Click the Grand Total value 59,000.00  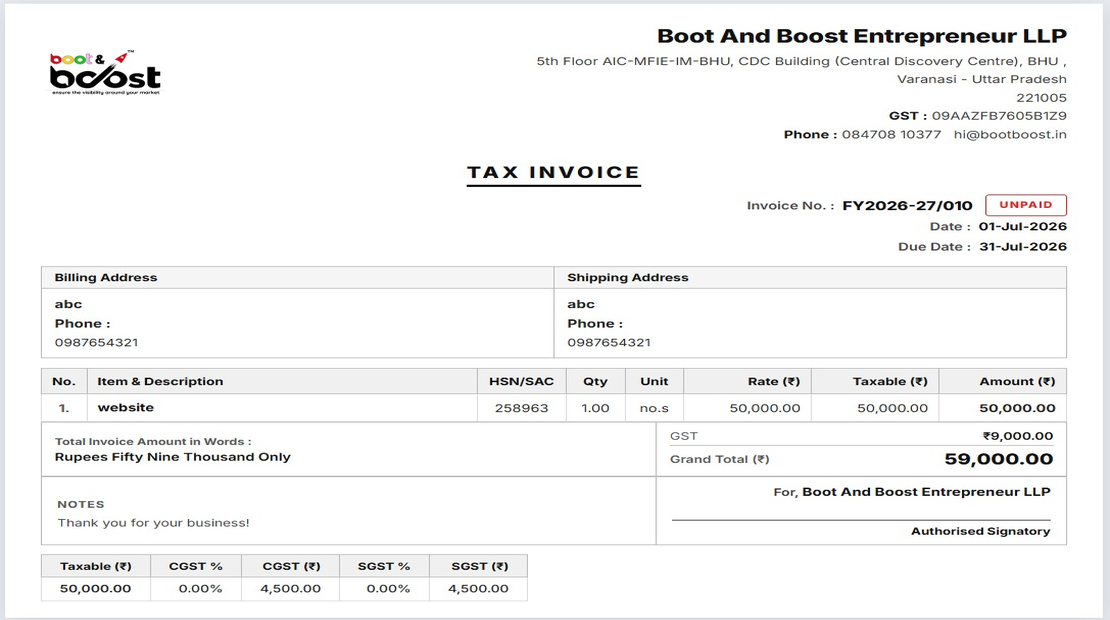(x=999, y=459)
